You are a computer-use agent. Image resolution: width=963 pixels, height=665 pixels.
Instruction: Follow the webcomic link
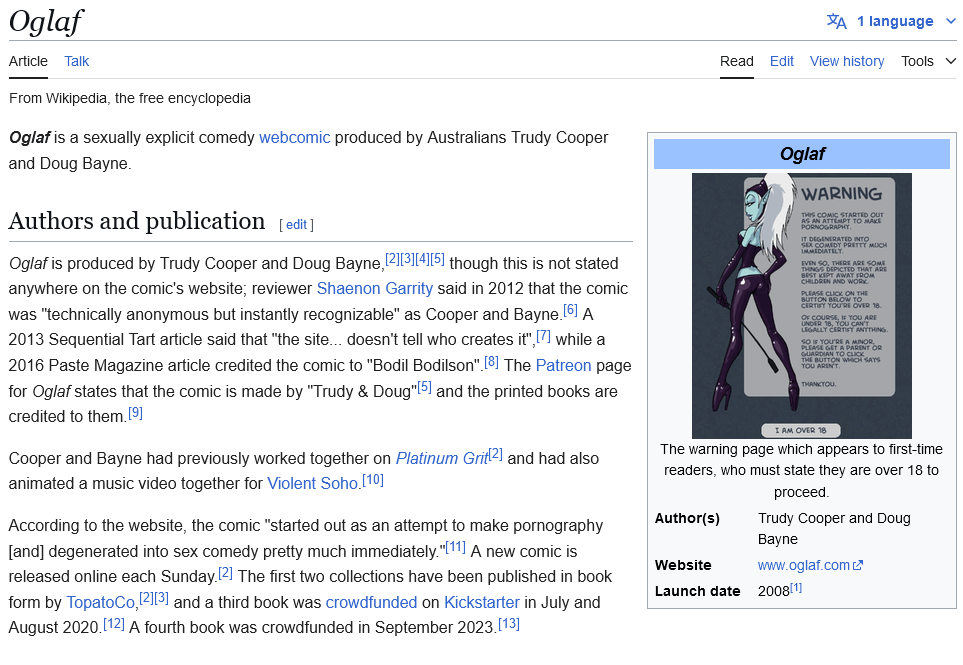tap(295, 138)
